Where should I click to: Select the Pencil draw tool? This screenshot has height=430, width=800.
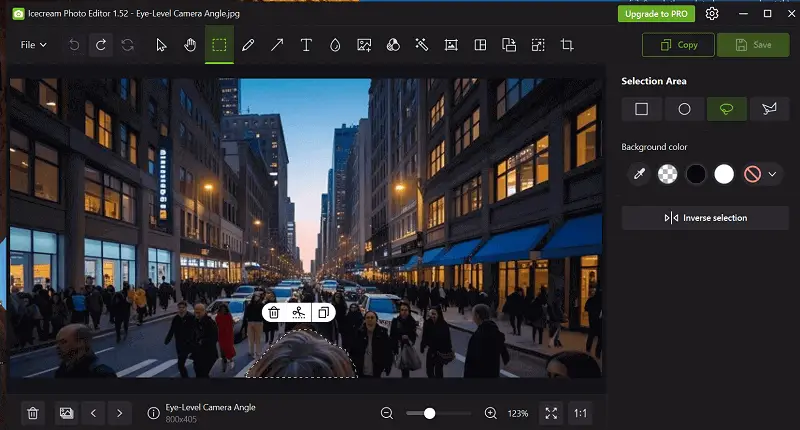pyautogui.click(x=248, y=45)
